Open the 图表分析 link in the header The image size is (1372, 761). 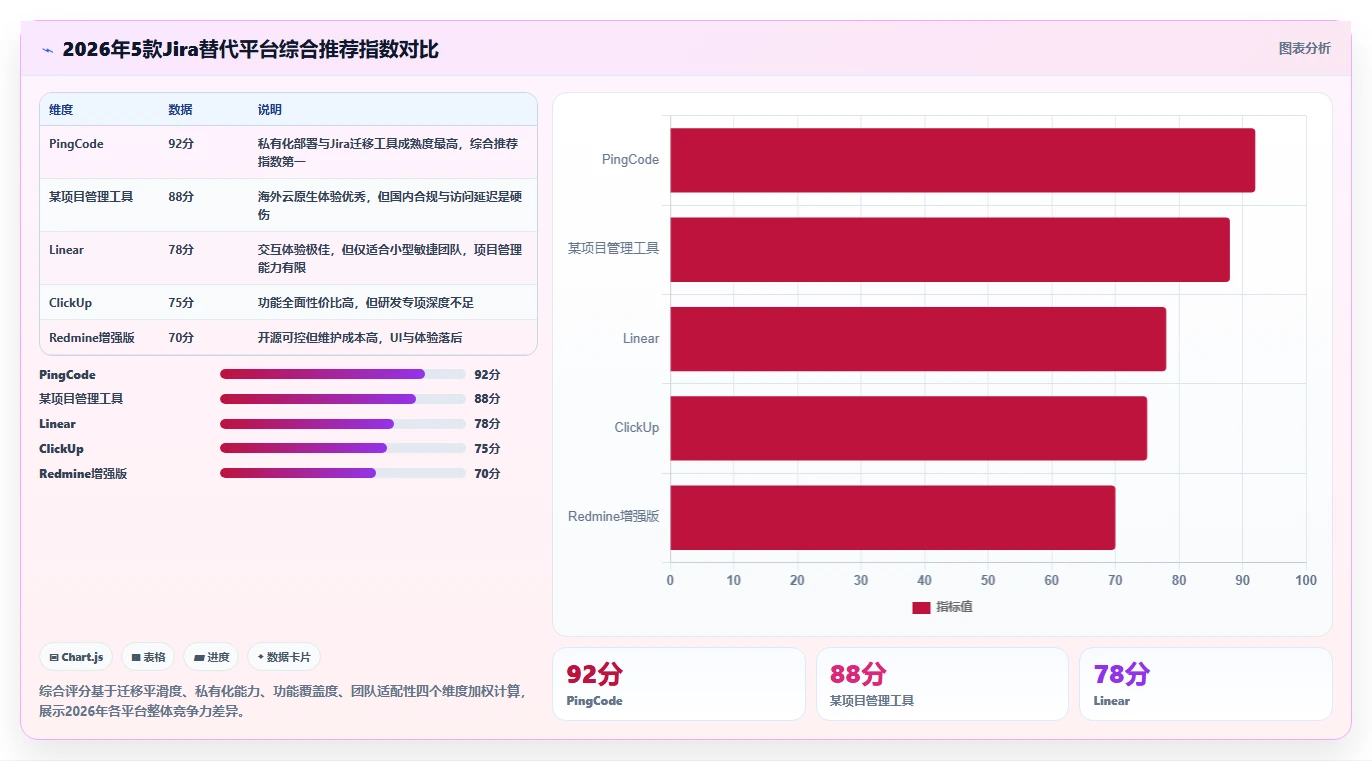(x=1304, y=48)
